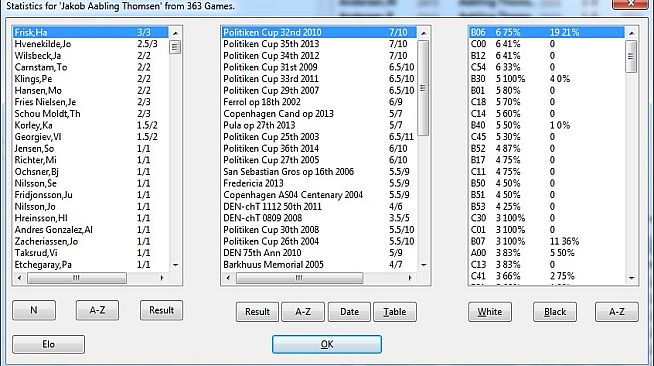Screen dimensions: 654x366
Task: Select opponent Schou Moldt,Th row
Action: pos(91,114)
